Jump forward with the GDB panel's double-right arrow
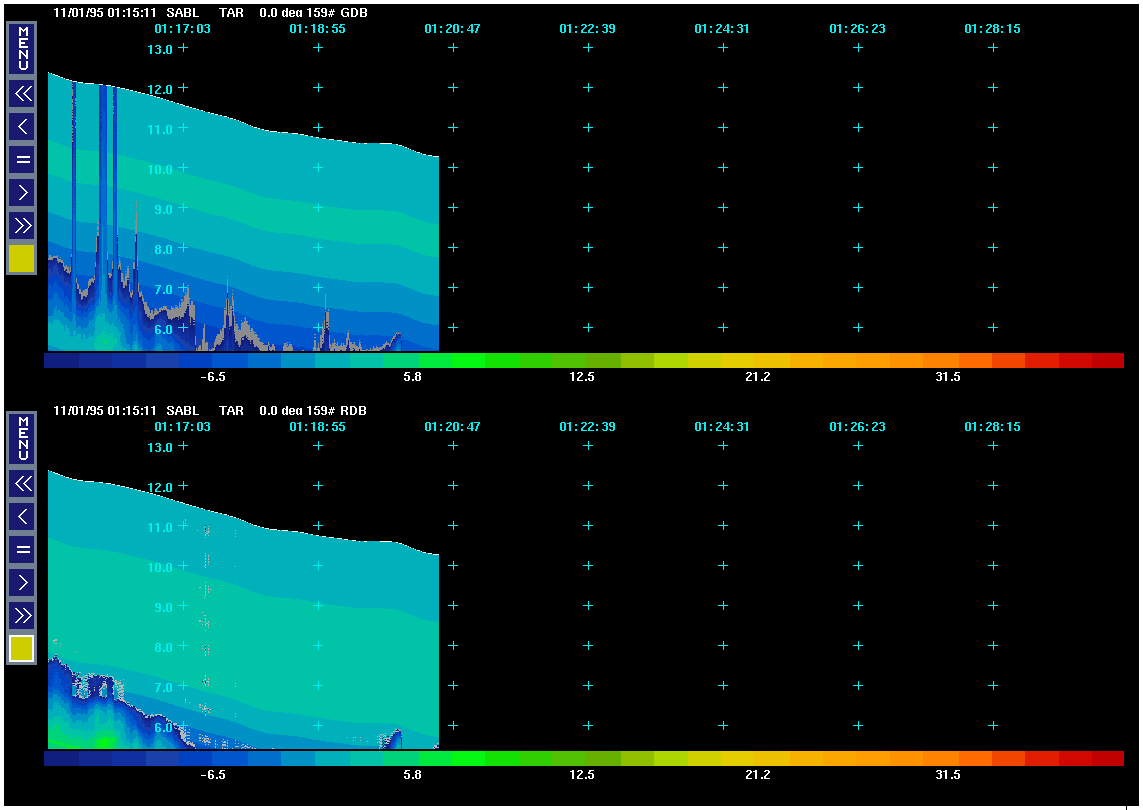Image resolution: width=1143 pixels, height=810 pixels. (22, 225)
